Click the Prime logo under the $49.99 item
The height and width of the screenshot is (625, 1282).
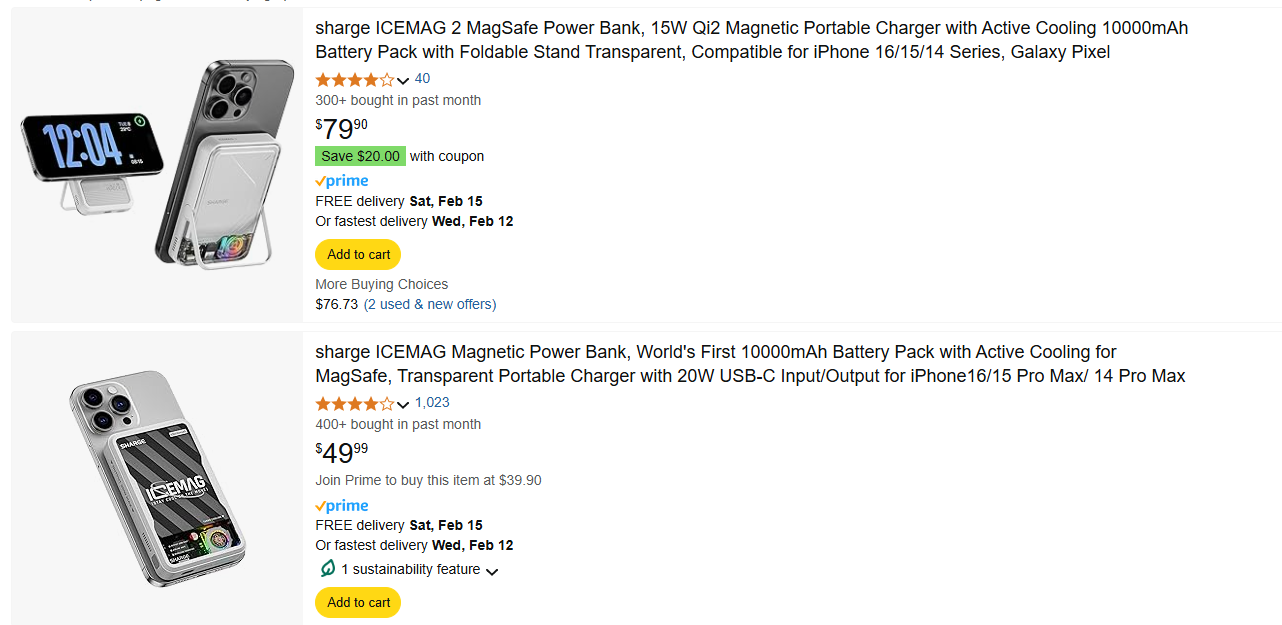342,506
